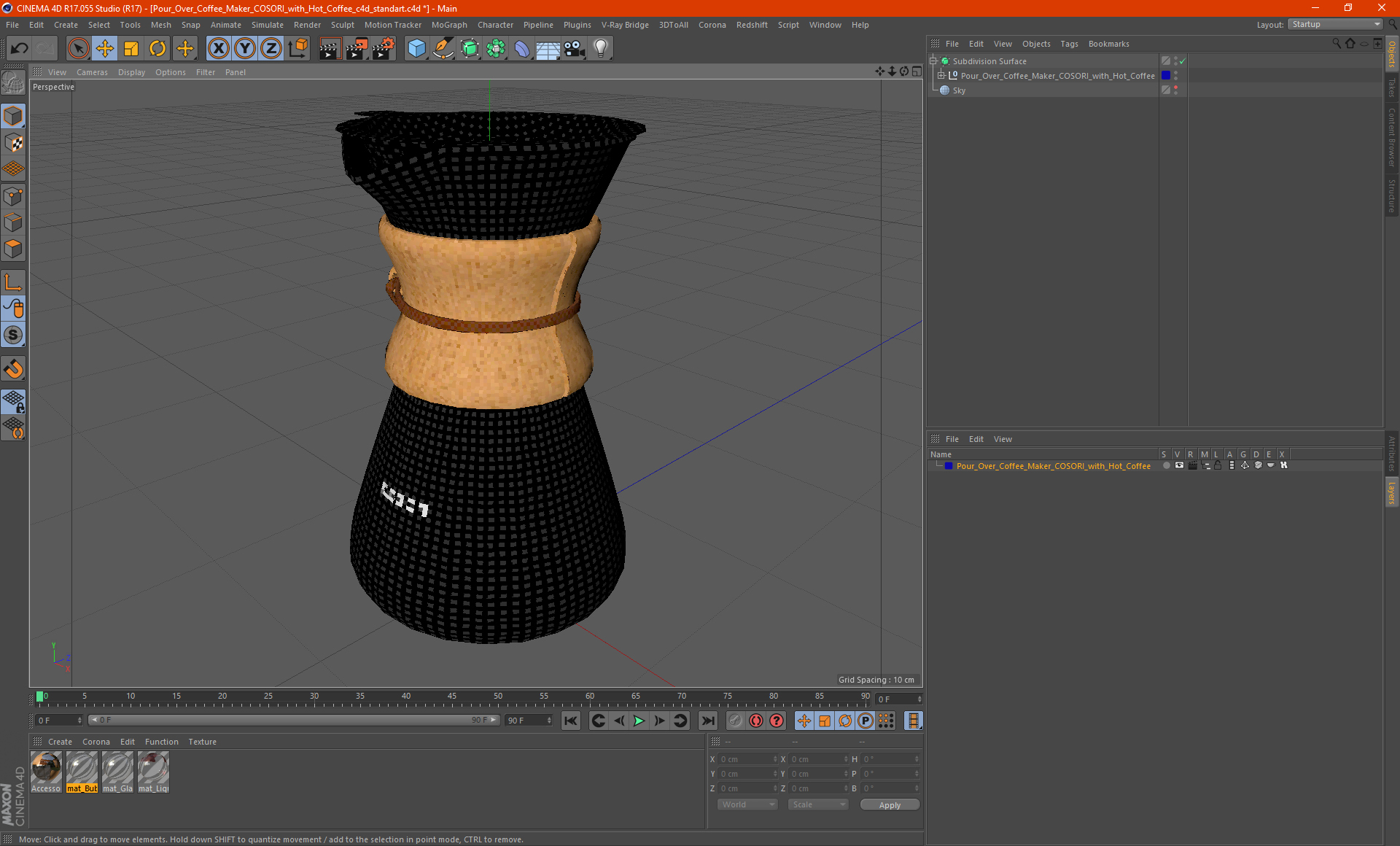Toggle Sky object visibility dots

tap(1175, 90)
